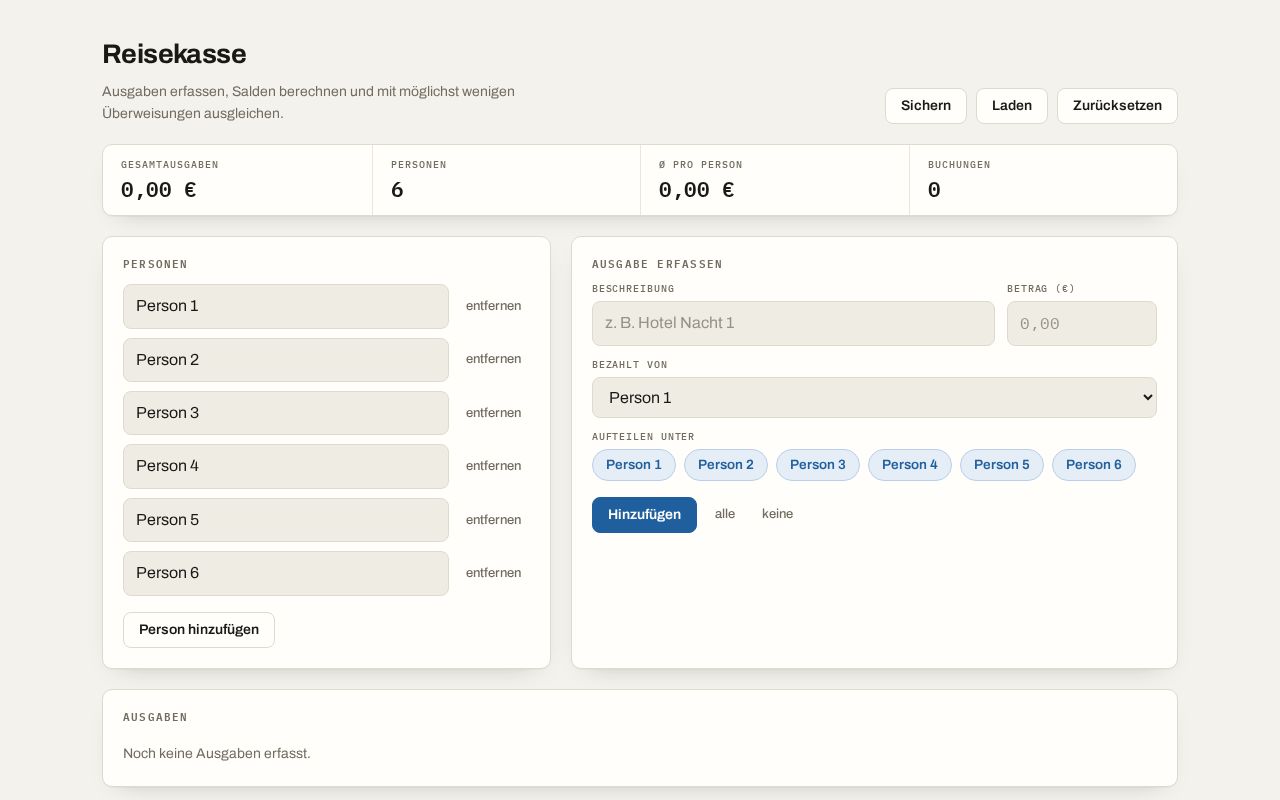This screenshot has width=1280, height=800.
Task: Click 'Noch keine Ausgaben erfasst.' text
Action: [x=217, y=753]
